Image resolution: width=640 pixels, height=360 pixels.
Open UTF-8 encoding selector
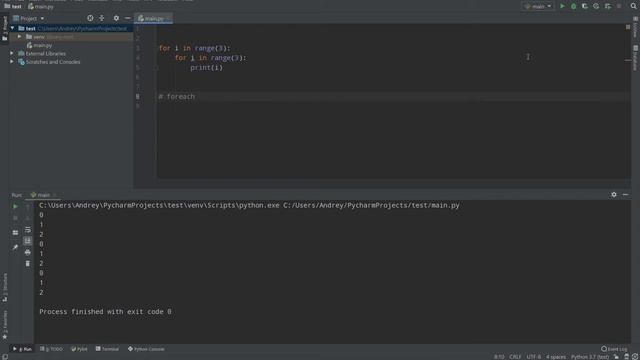point(533,357)
